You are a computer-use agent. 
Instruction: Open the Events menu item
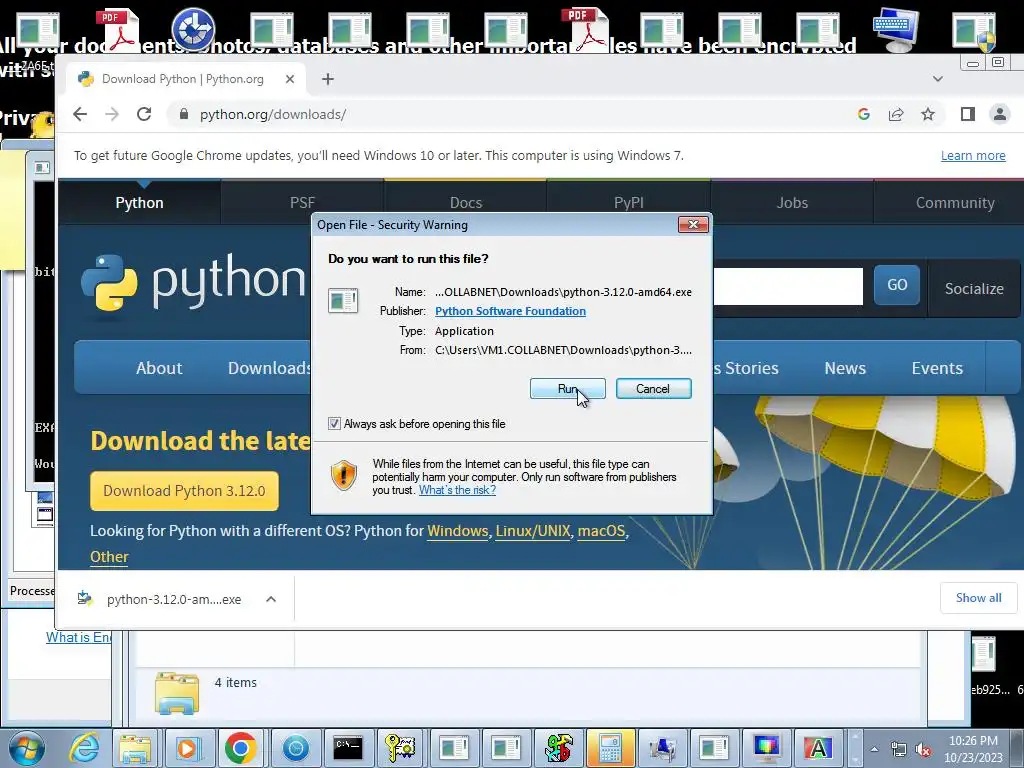pos(937,368)
